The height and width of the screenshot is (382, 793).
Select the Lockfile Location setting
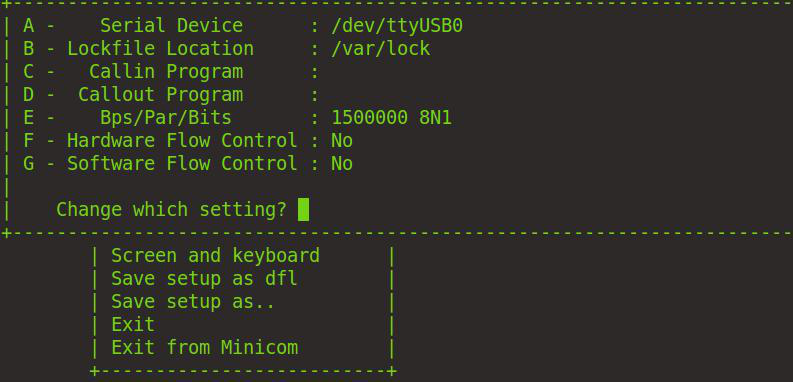pos(227,49)
